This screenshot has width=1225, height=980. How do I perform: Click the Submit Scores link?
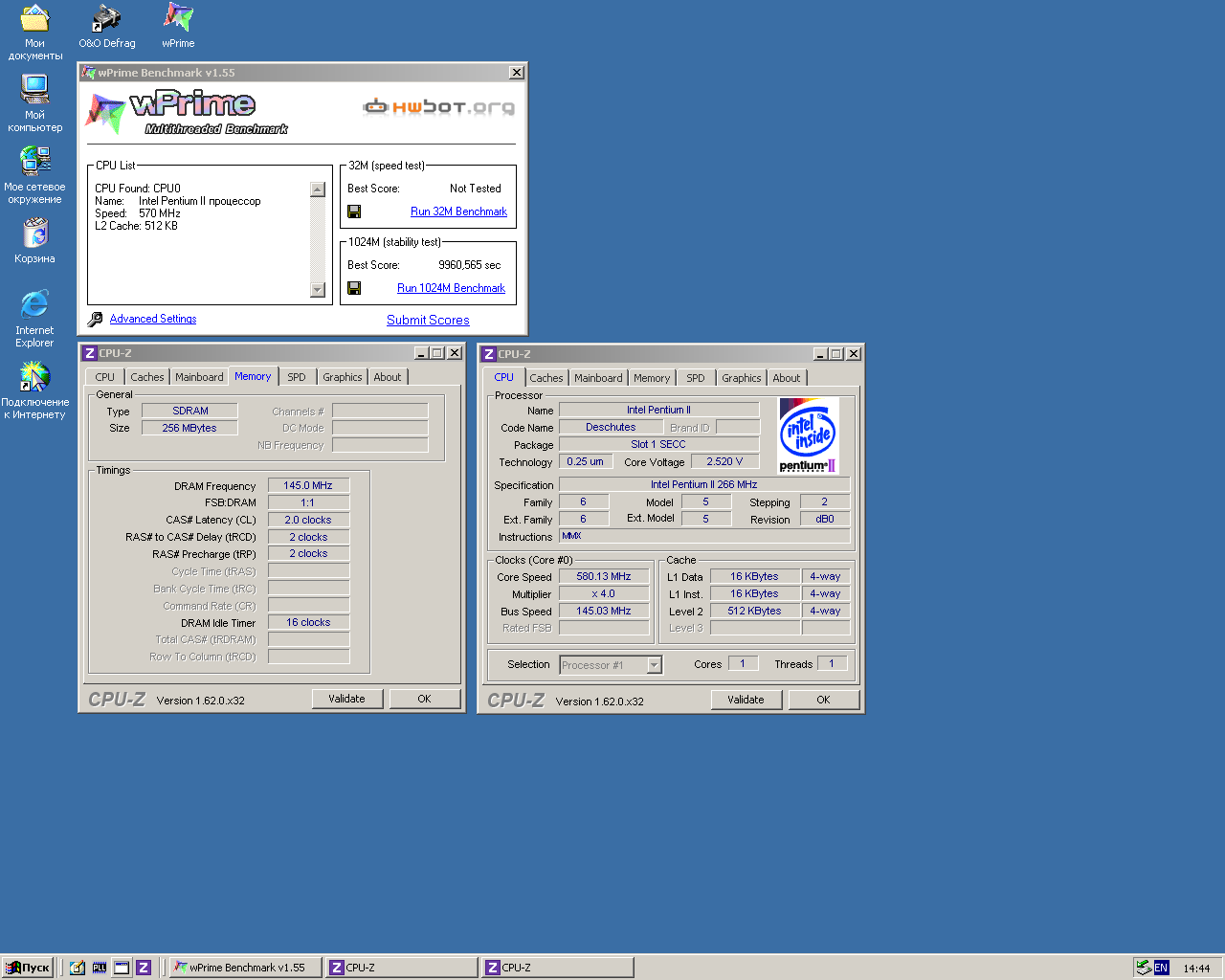point(428,321)
